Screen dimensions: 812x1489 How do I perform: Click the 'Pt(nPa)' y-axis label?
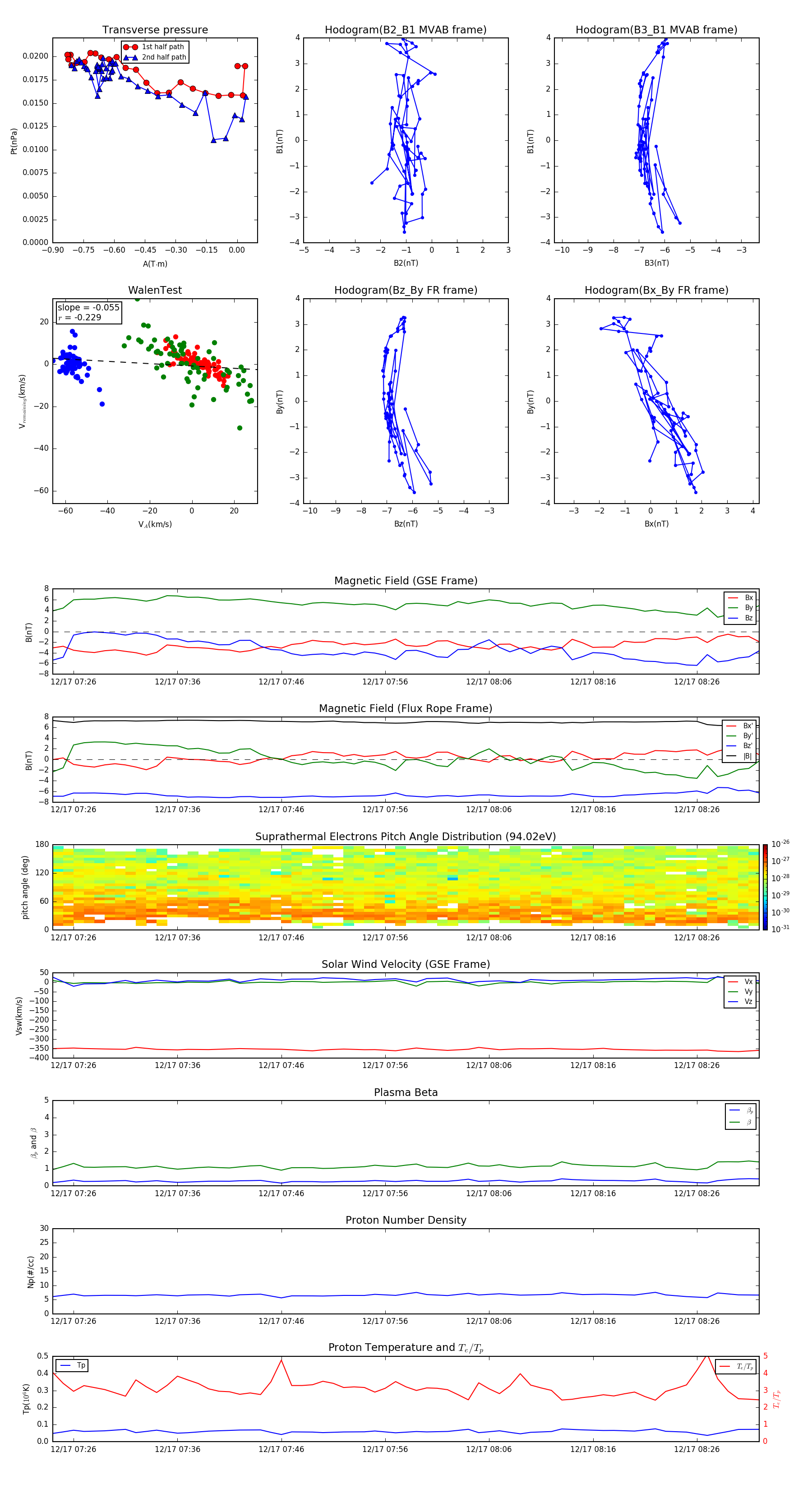[14, 141]
